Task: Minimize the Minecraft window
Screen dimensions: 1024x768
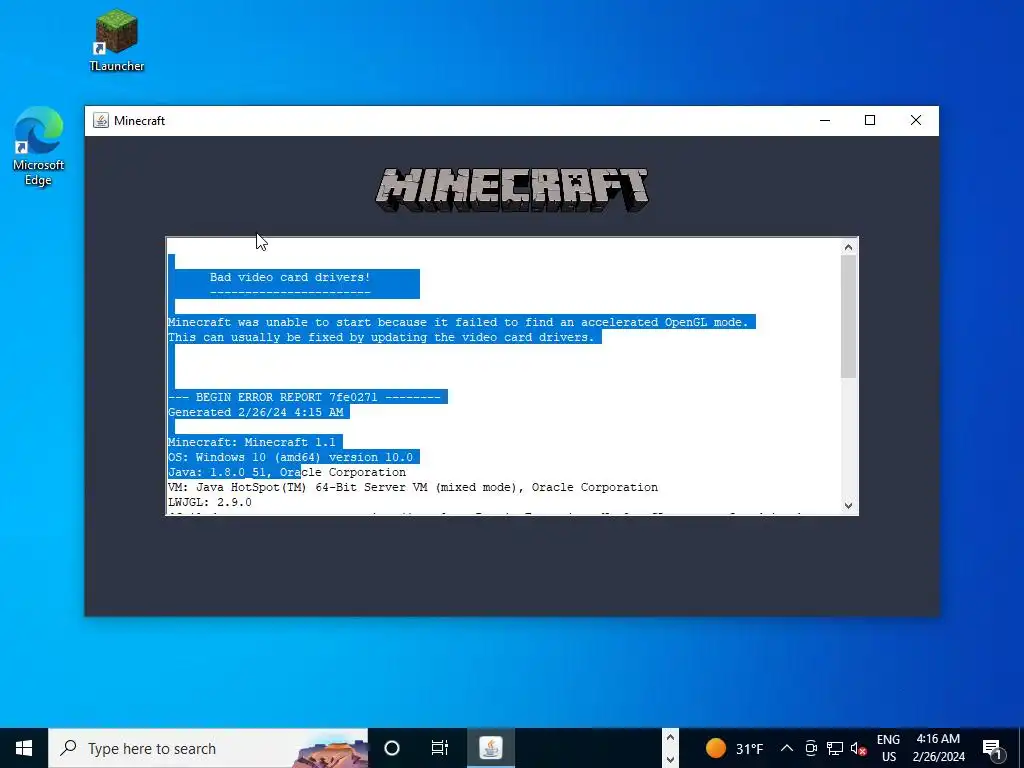Action: tap(825, 120)
